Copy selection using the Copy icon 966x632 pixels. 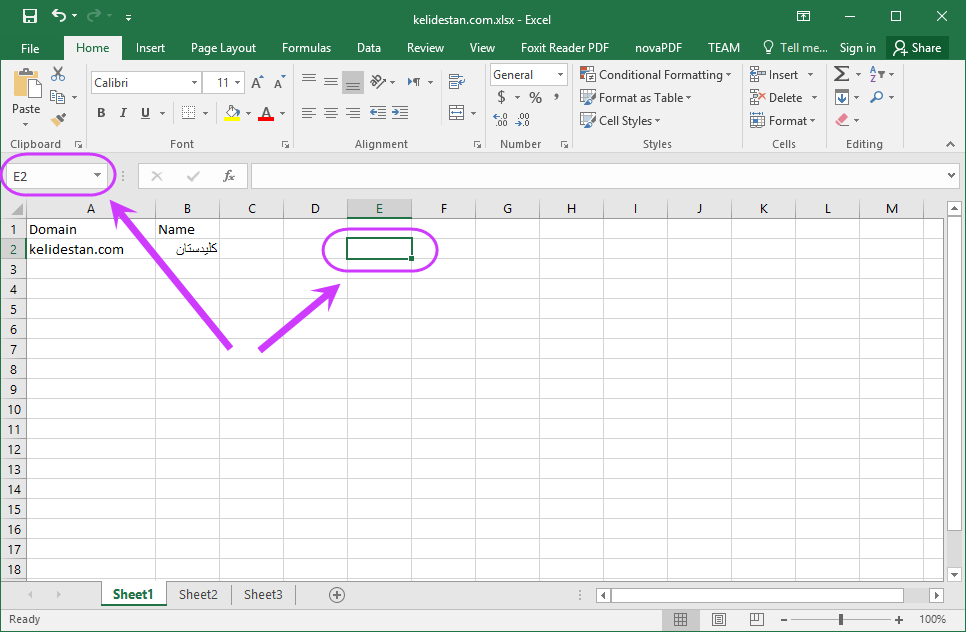pyautogui.click(x=57, y=97)
